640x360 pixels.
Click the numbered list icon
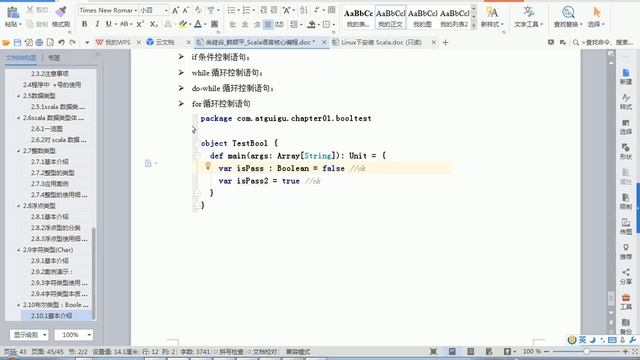(246, 10)
